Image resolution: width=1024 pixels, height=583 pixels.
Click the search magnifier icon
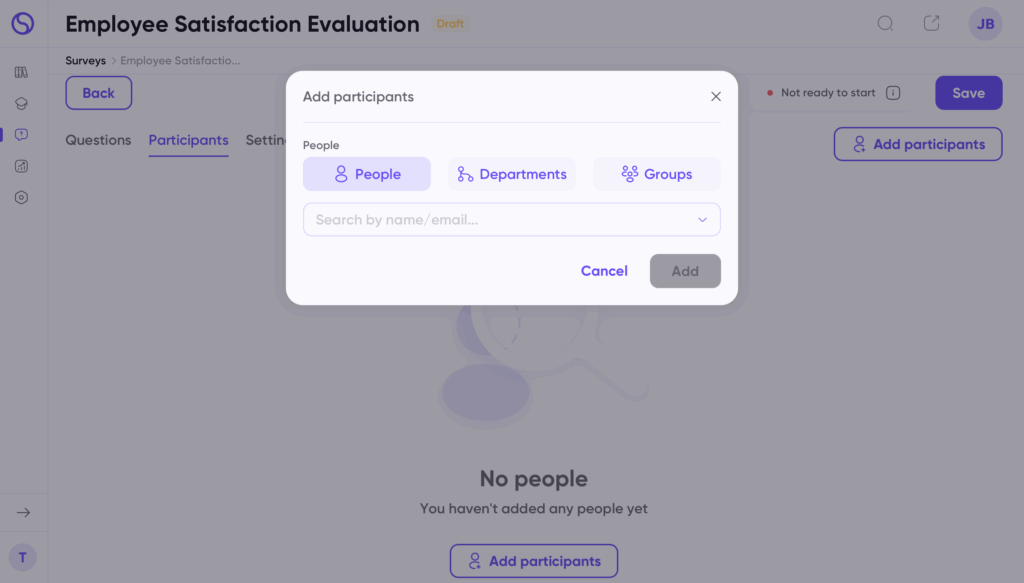(x=885, y=24)
